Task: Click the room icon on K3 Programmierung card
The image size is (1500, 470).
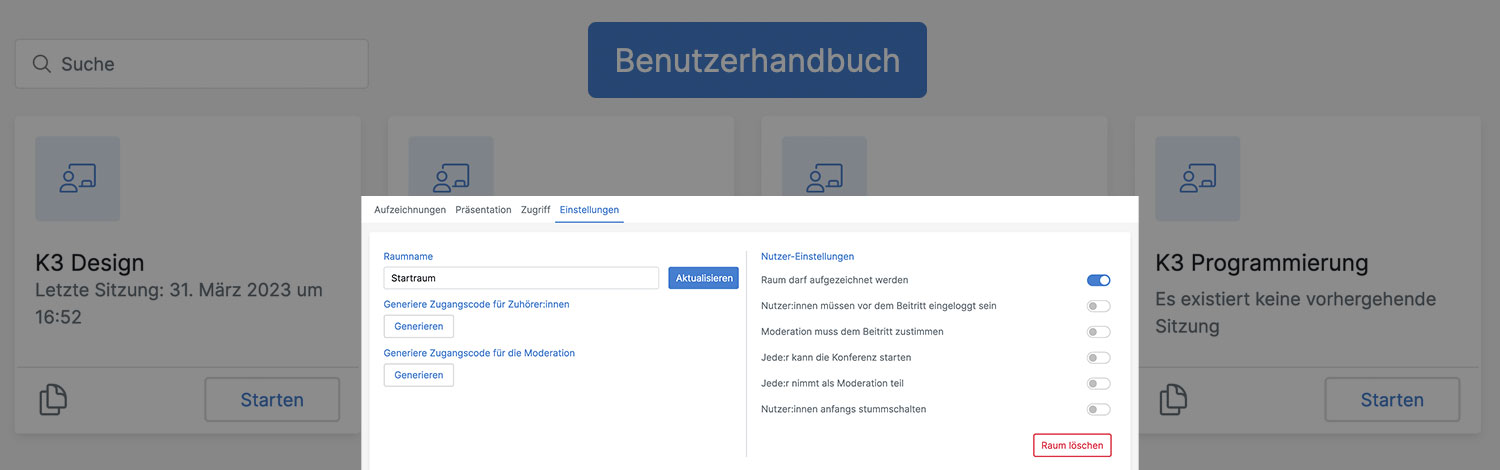Action: coord(1197,179)
